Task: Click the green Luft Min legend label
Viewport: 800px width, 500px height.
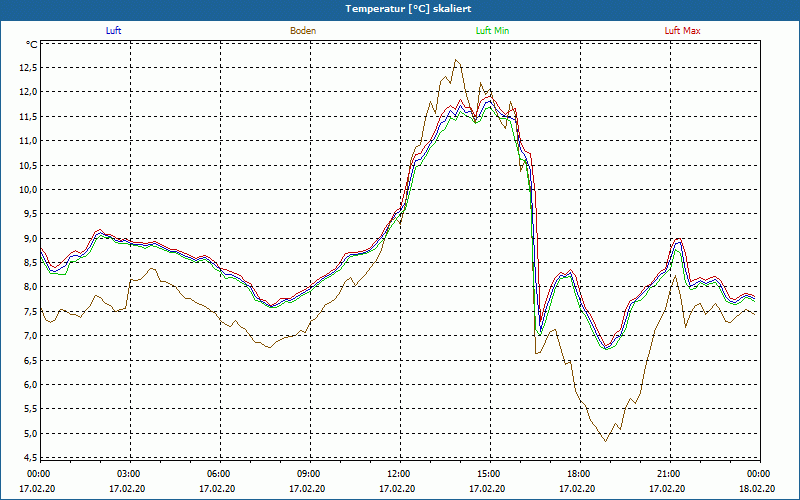Action: [x=492, y=31]
